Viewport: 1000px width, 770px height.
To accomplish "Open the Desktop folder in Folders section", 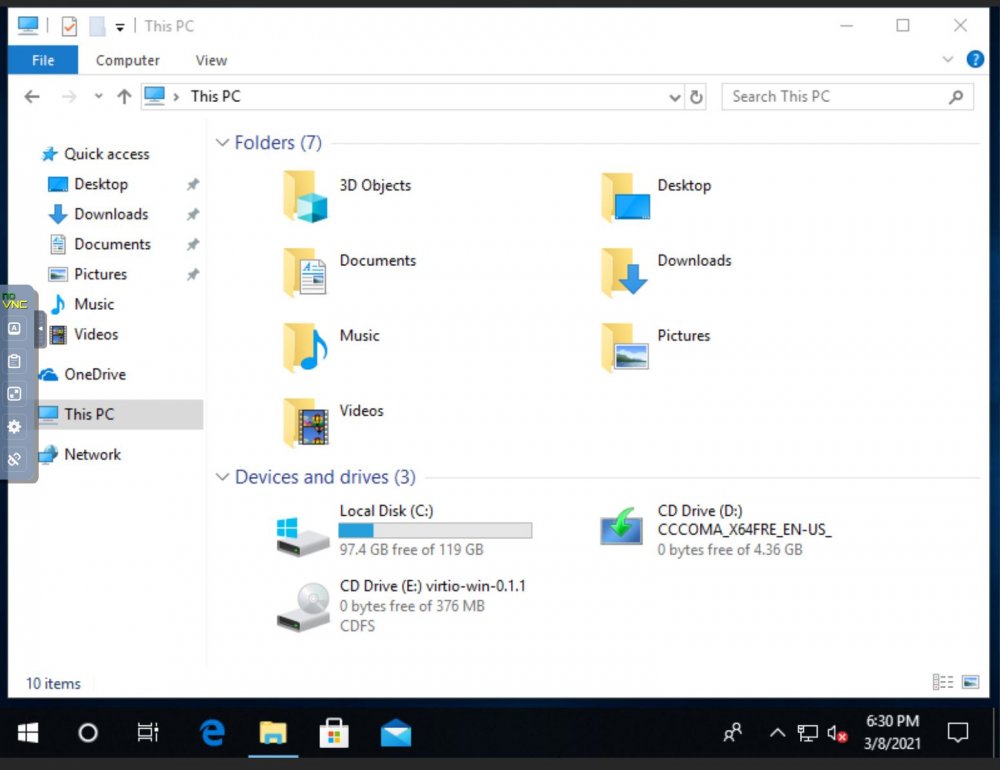I will click(656, 196).
